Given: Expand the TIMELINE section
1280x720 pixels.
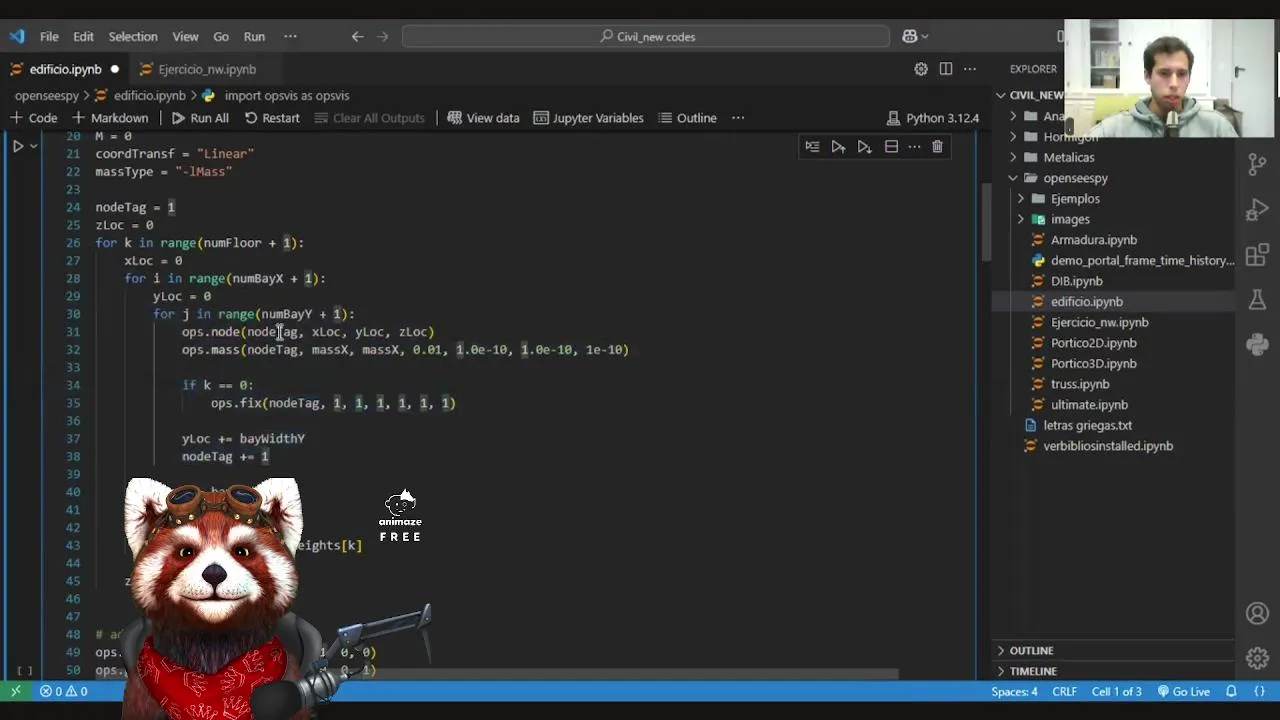Looking at the screenshot, I should point(1033,671).
